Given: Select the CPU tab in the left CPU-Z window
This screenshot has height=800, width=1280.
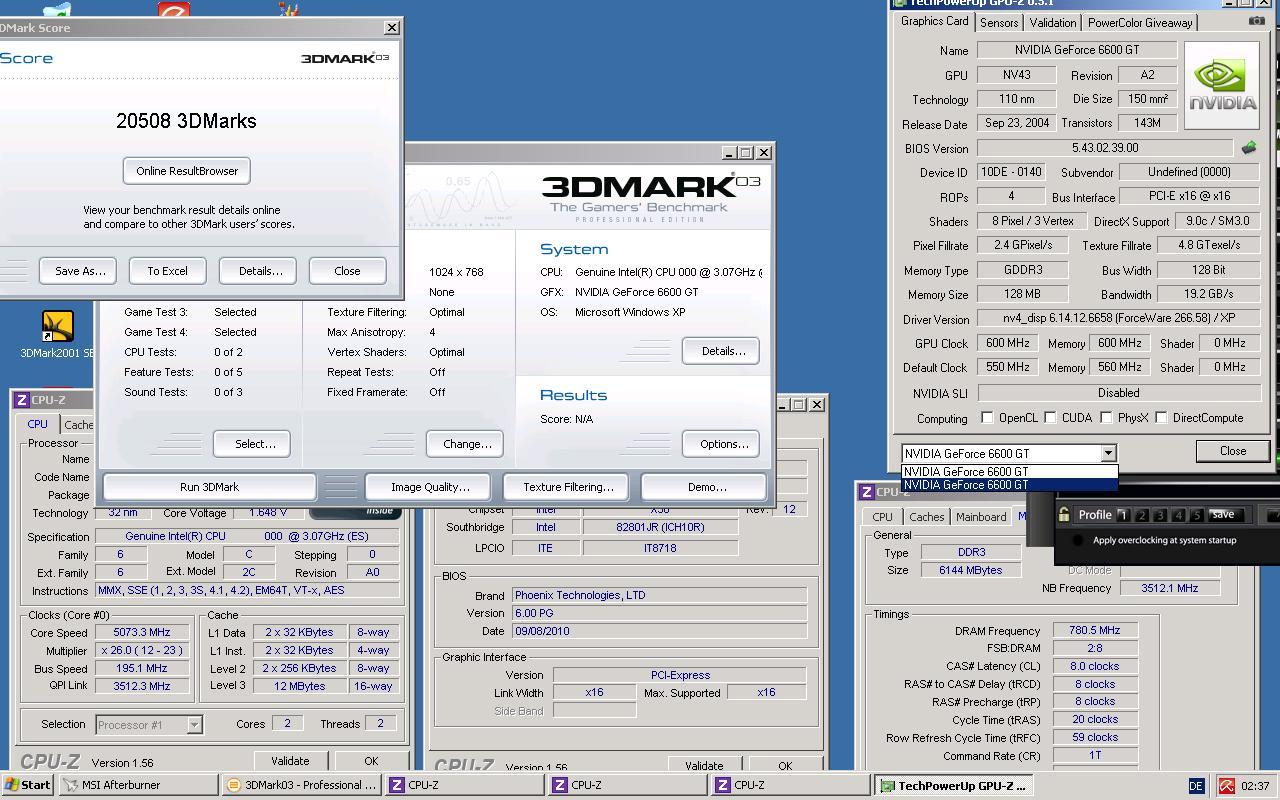Looking at the screenshot, I should [37, 424].
